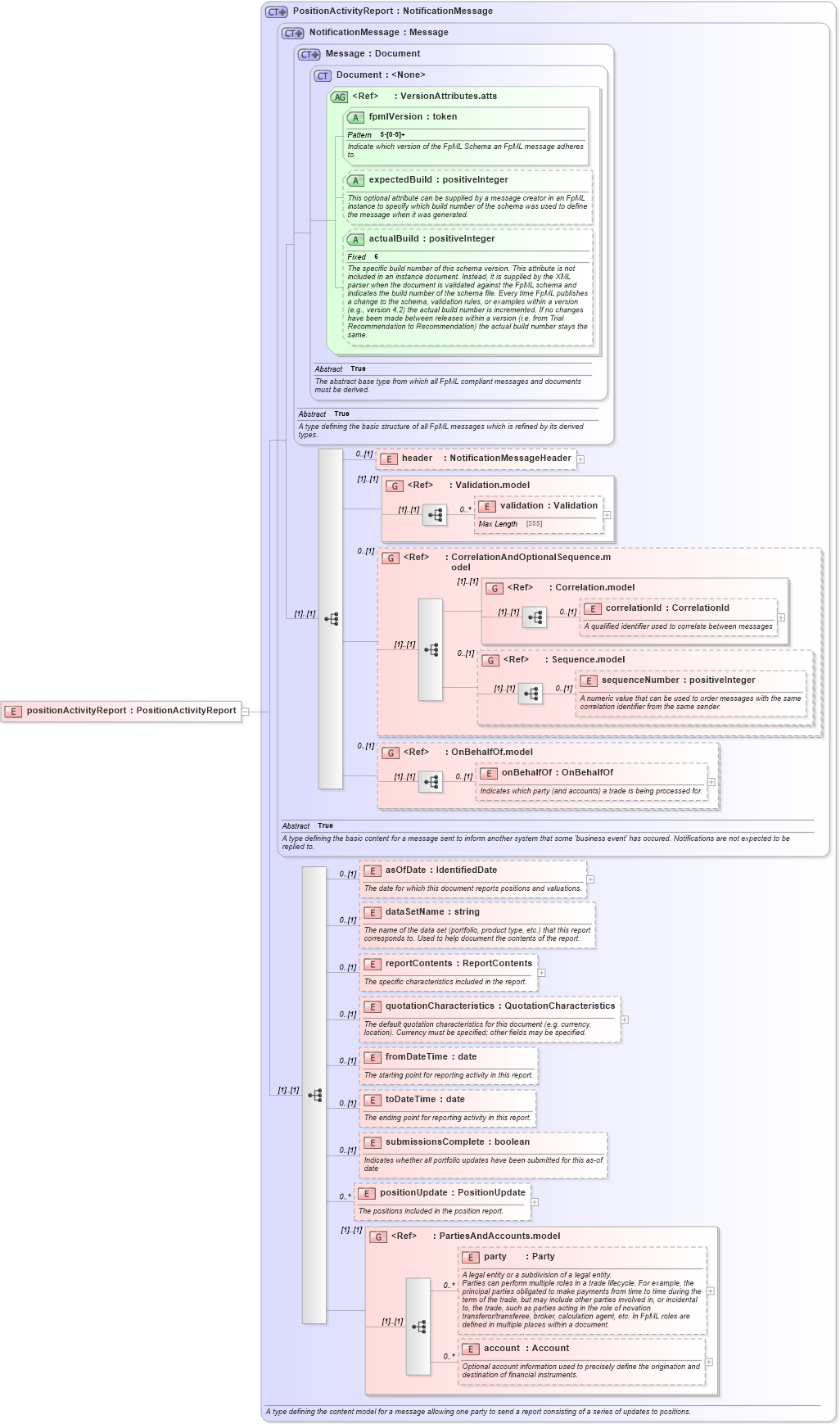Screen dimensions: 840x1424
Task: Click the G icon of Validation.model
Action: (x=395, y=486)
